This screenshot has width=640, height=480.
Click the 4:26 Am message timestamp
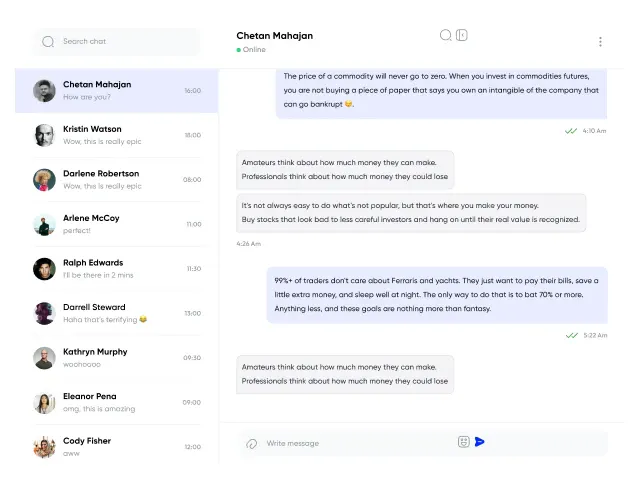[x=249, y=244]
